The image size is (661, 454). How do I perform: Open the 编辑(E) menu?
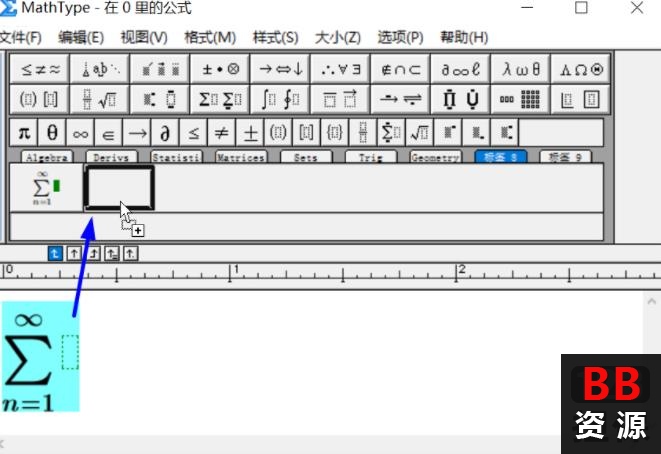pyautogui.click(x=81, y=38)
